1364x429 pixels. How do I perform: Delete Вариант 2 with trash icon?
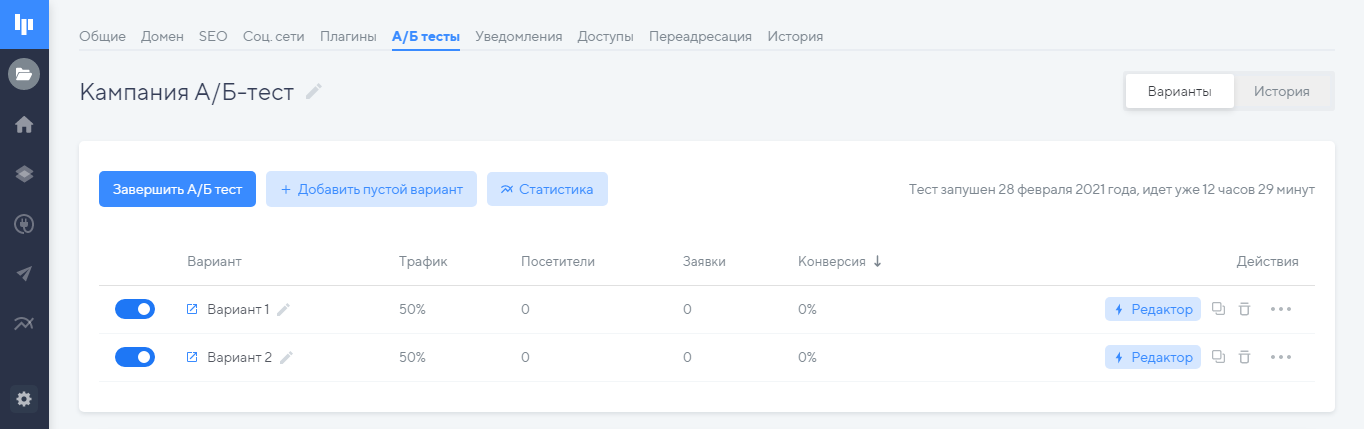(x=1244, y=357)
